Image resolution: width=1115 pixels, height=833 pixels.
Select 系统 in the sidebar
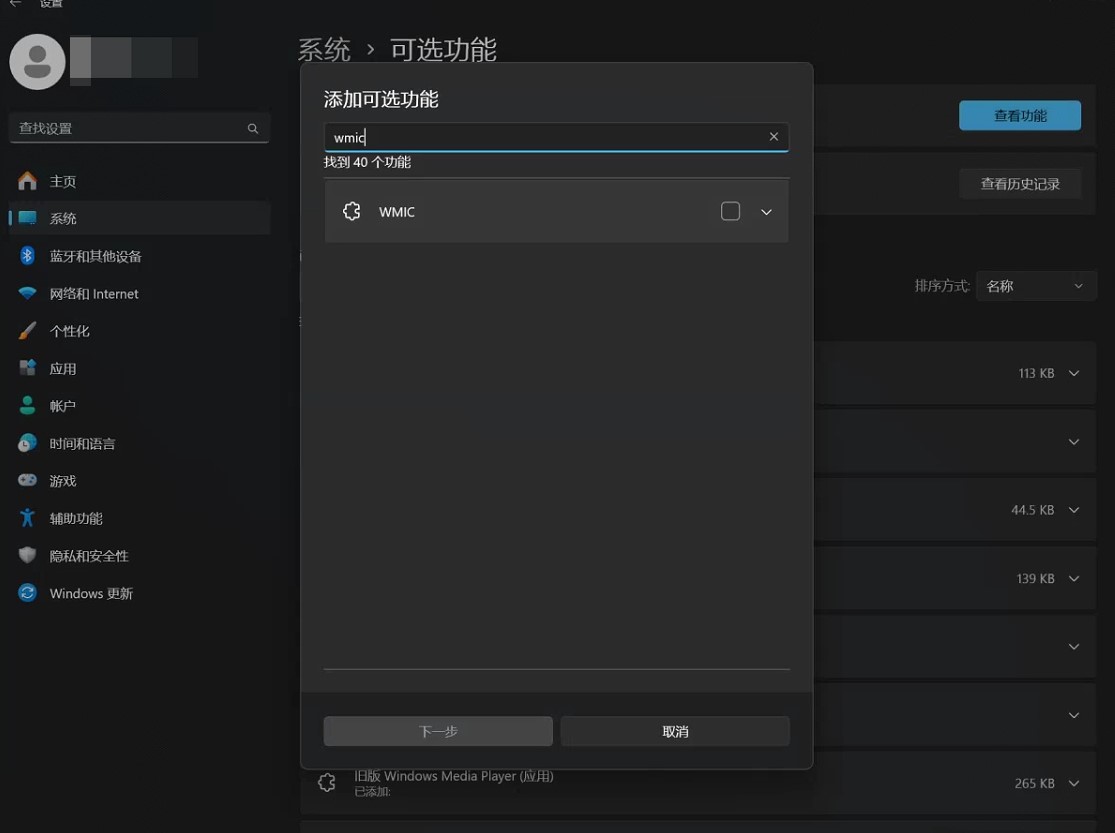pyautogui.click(x=139, y=218)
